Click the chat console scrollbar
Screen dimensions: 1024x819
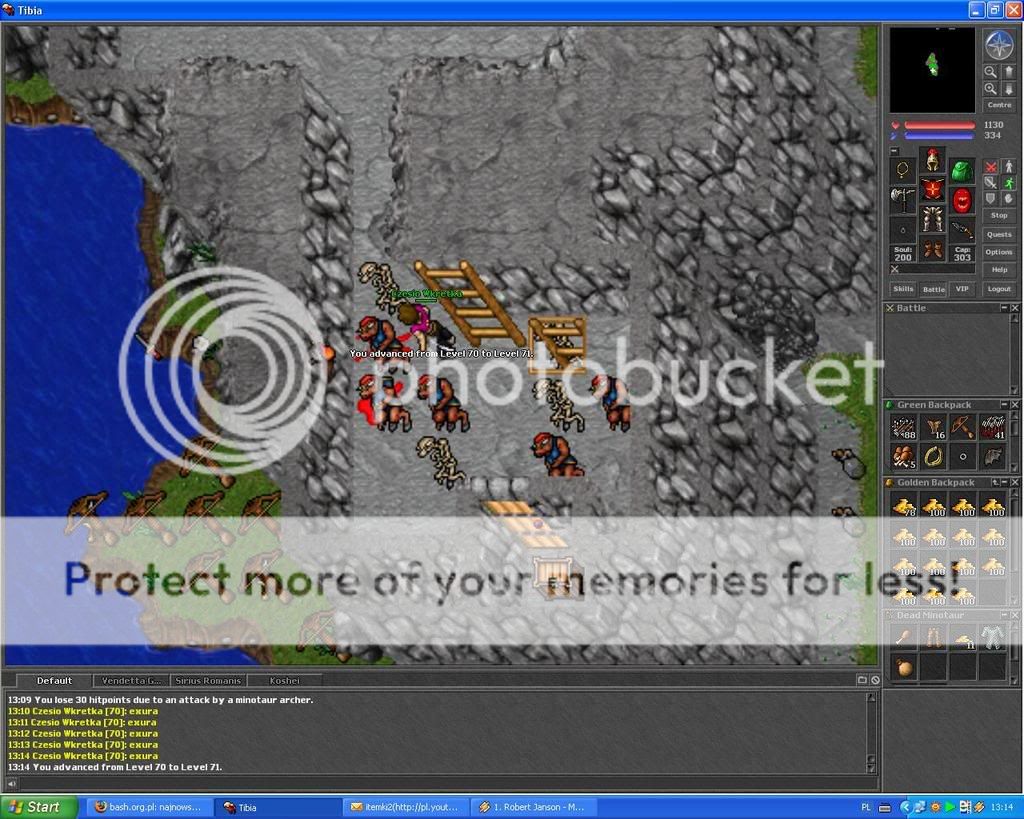[871, 732]
